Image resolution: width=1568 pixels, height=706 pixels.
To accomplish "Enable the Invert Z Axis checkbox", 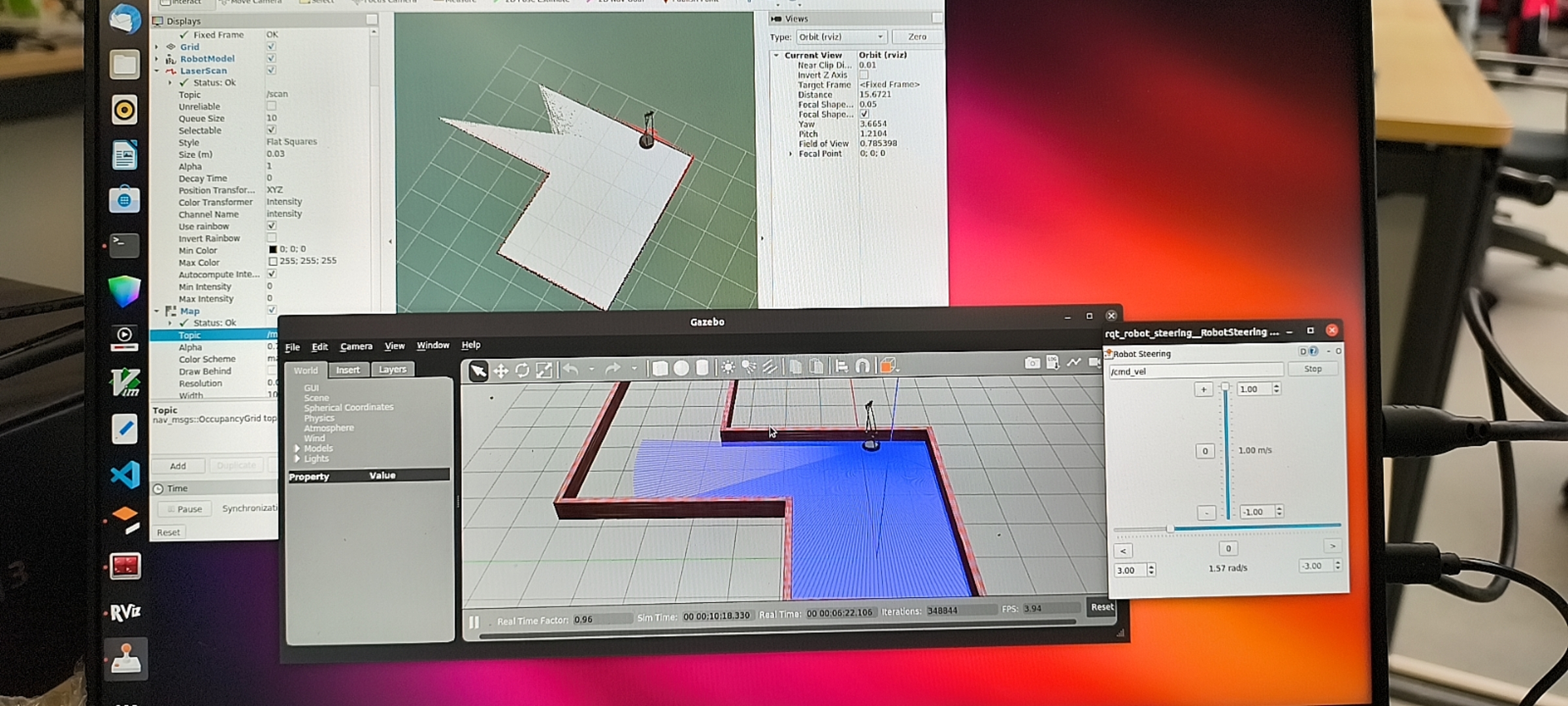I will (x=864, y=75).
